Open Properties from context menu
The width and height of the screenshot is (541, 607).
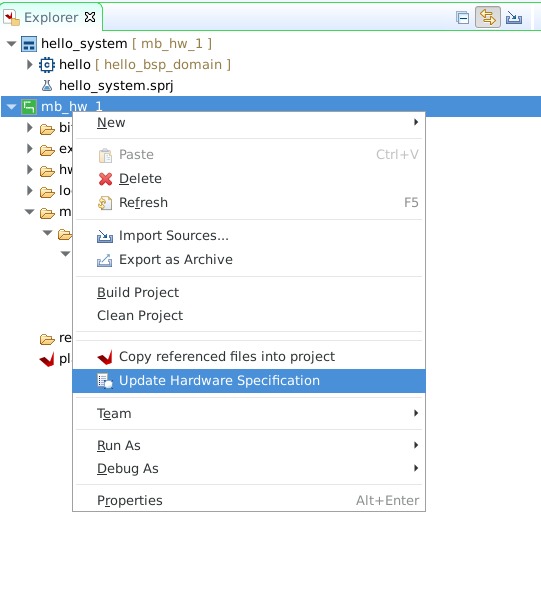[x=249, y=501]
